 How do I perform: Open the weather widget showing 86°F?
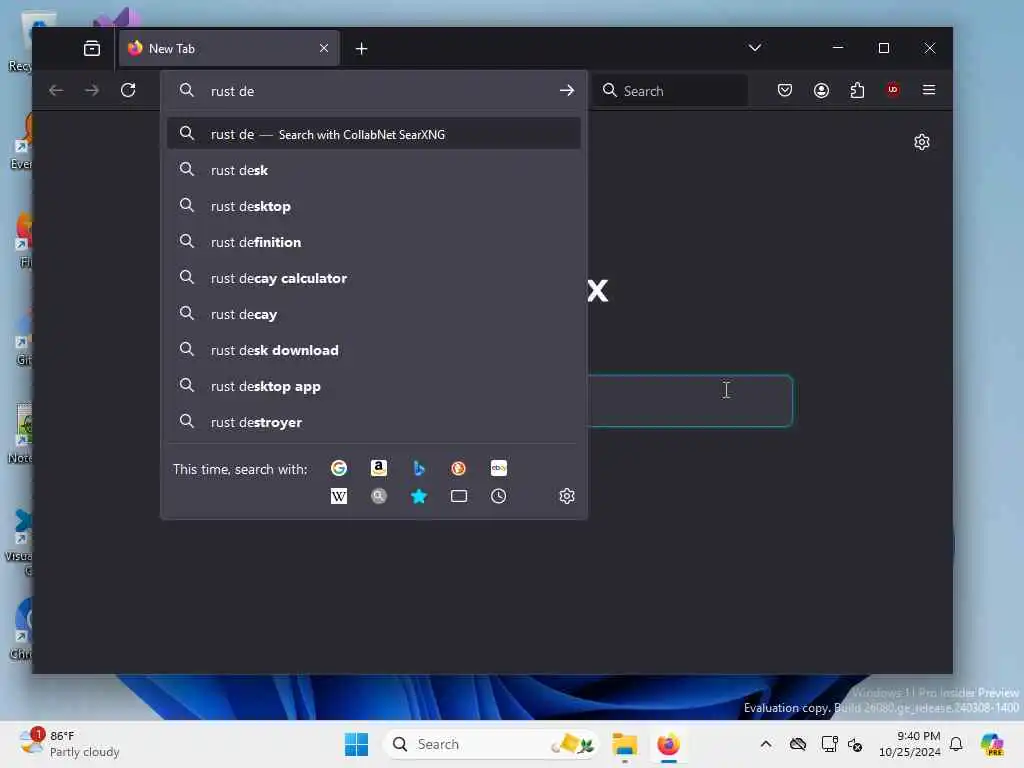click(69, 744)
